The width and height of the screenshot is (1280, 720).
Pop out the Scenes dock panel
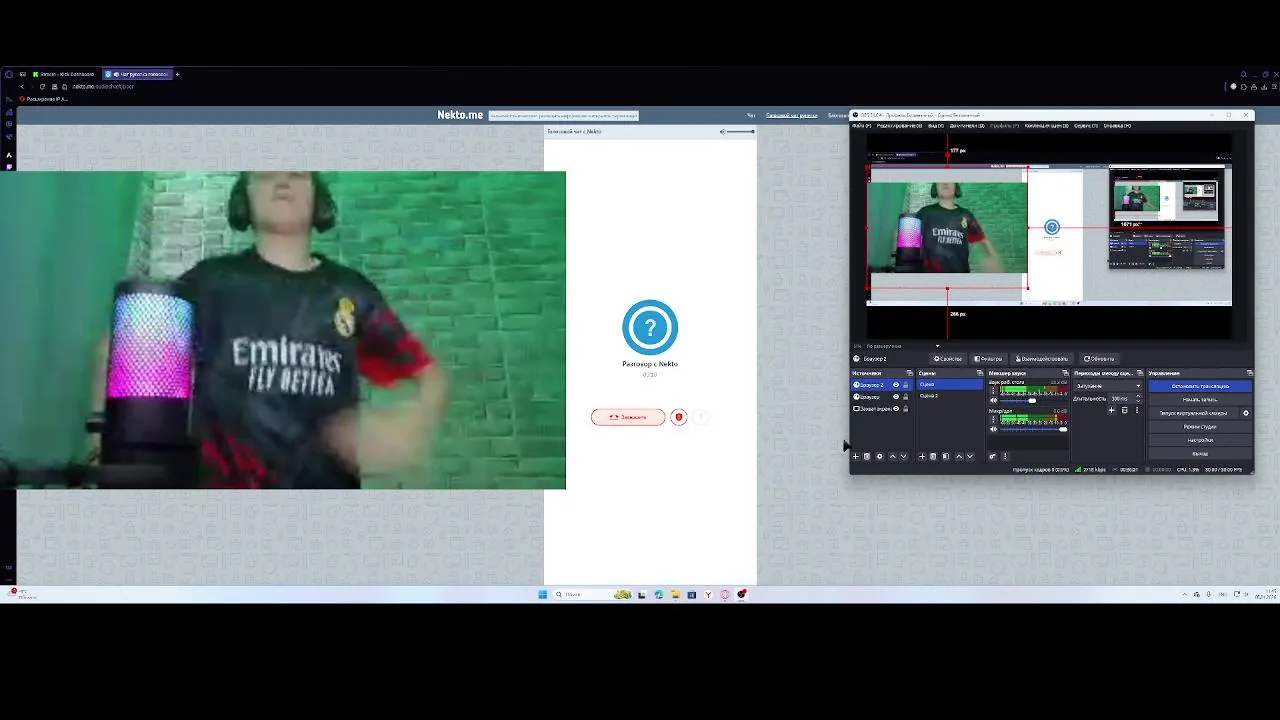pos(980,373)
